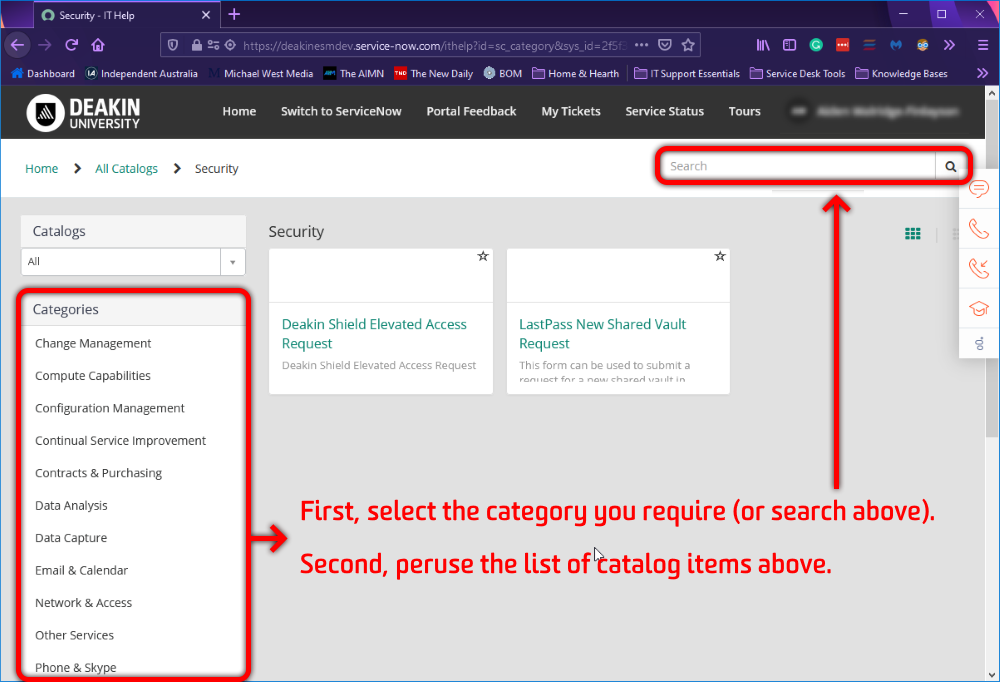Star the LastPass New Shared Vault Request

(x=720, y=256)
